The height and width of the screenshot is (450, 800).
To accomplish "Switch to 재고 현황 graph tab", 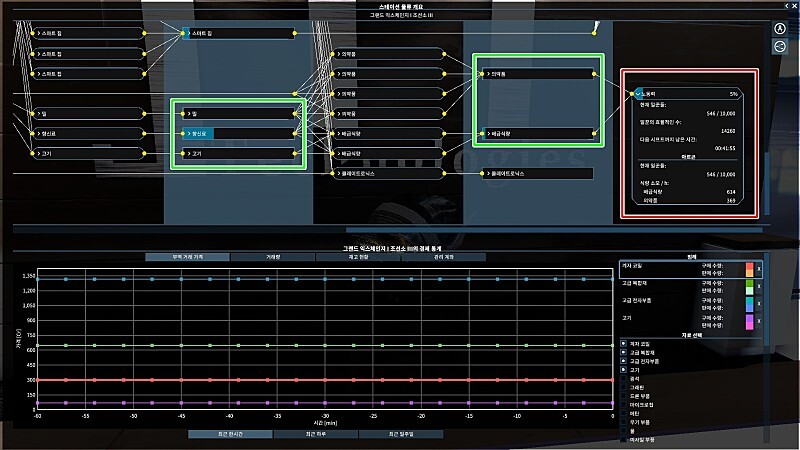I will tap(358, 257).
